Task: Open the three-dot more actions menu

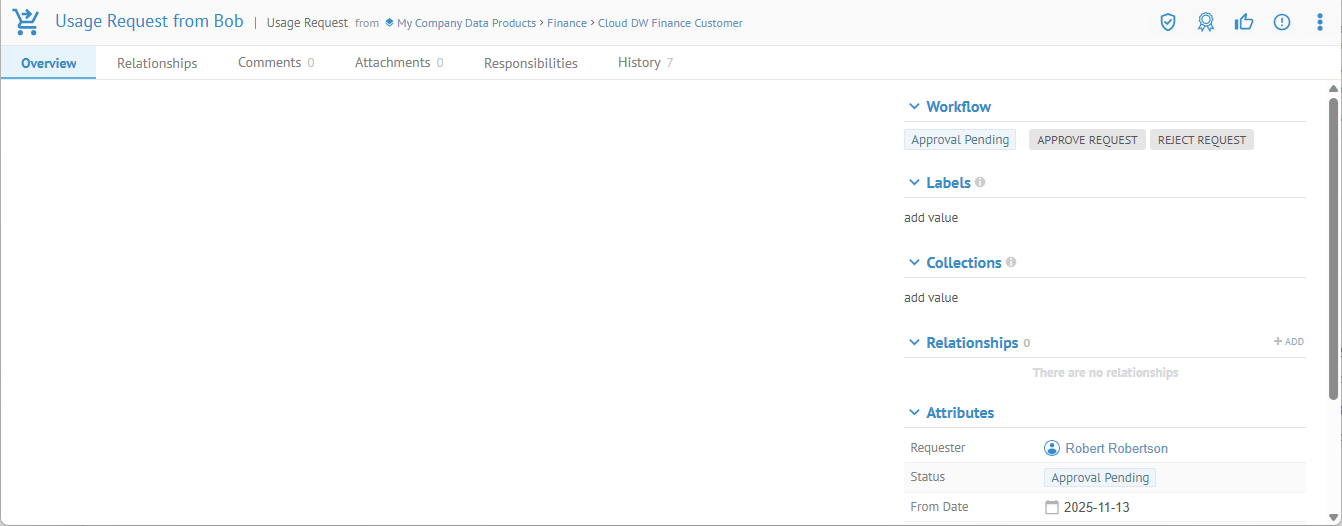Action: [x=1320, y=22]
